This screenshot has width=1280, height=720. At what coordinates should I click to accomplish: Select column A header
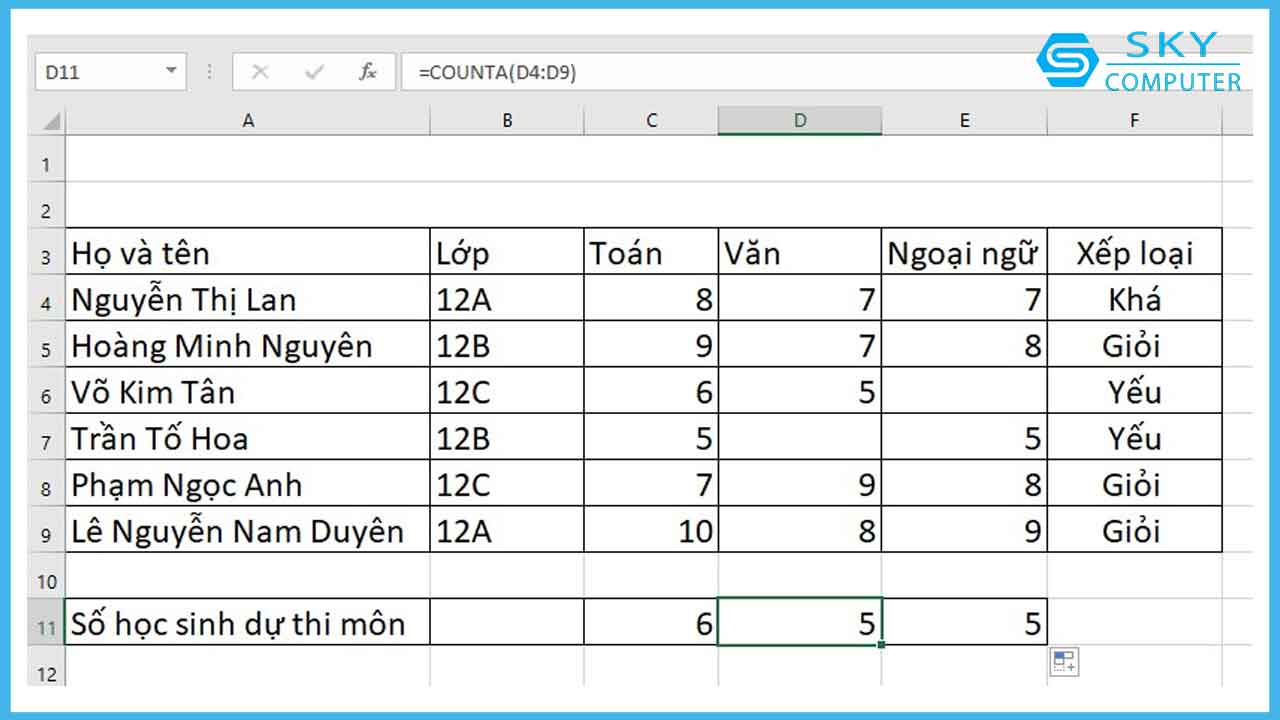[x=248, y=121]
